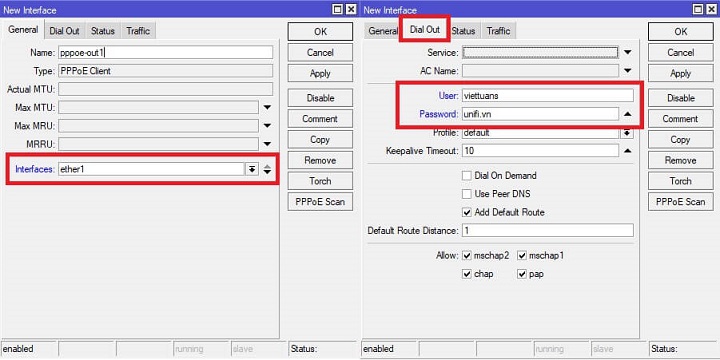Screen dimensions: 720x360
Task: Collapse the Password field arrow
Action: click(x=628, y=114)
